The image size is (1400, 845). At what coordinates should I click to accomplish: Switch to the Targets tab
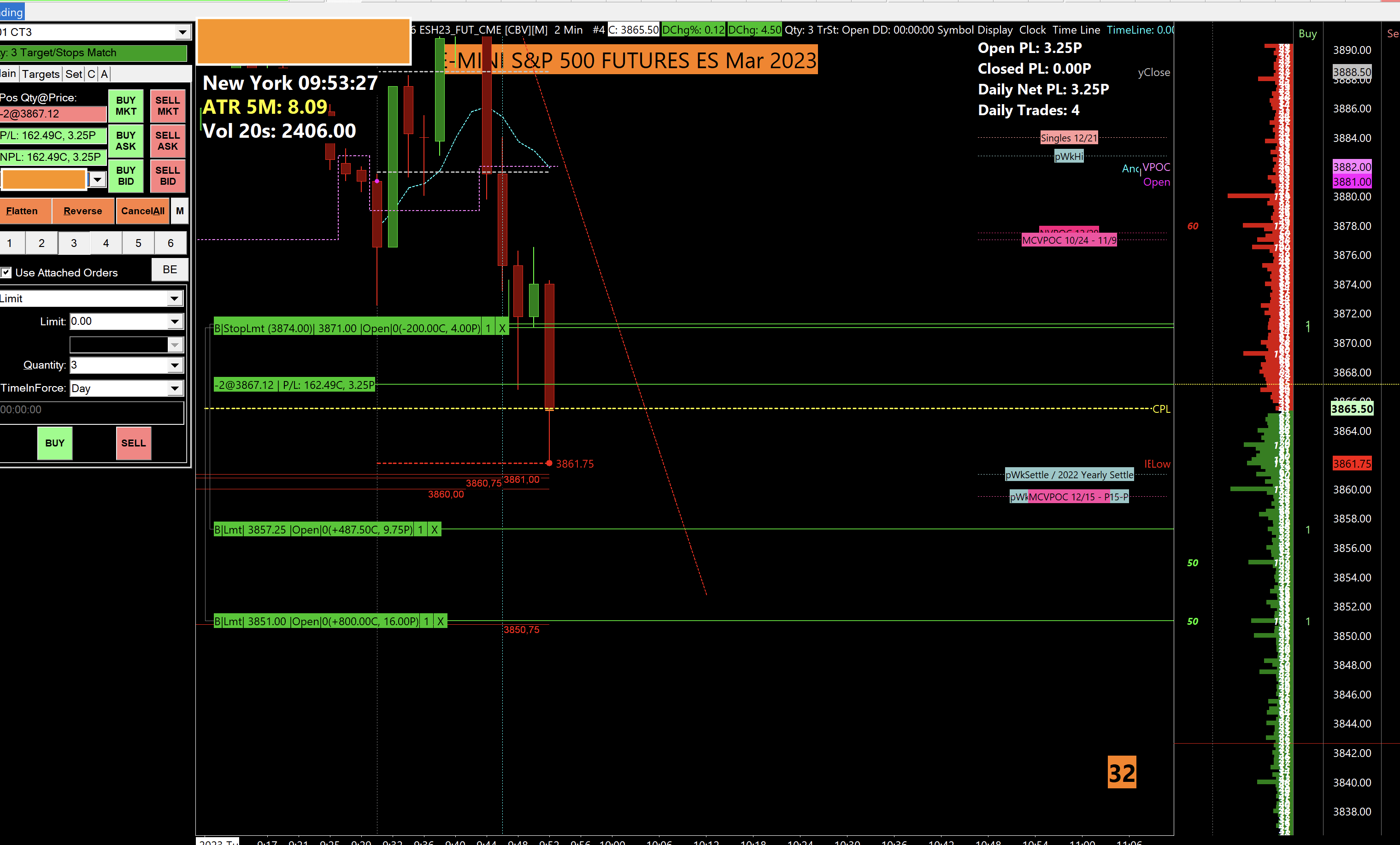tap(41, 74)
